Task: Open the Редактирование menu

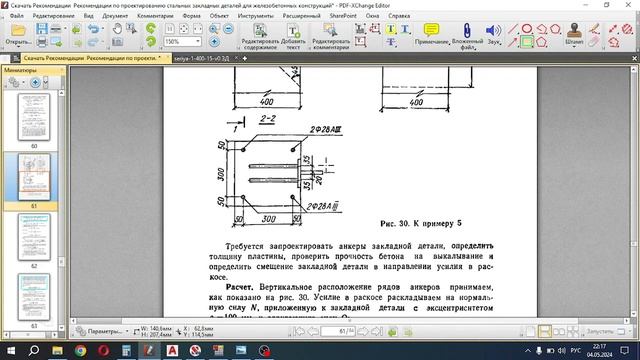Action: coord(53,16)
